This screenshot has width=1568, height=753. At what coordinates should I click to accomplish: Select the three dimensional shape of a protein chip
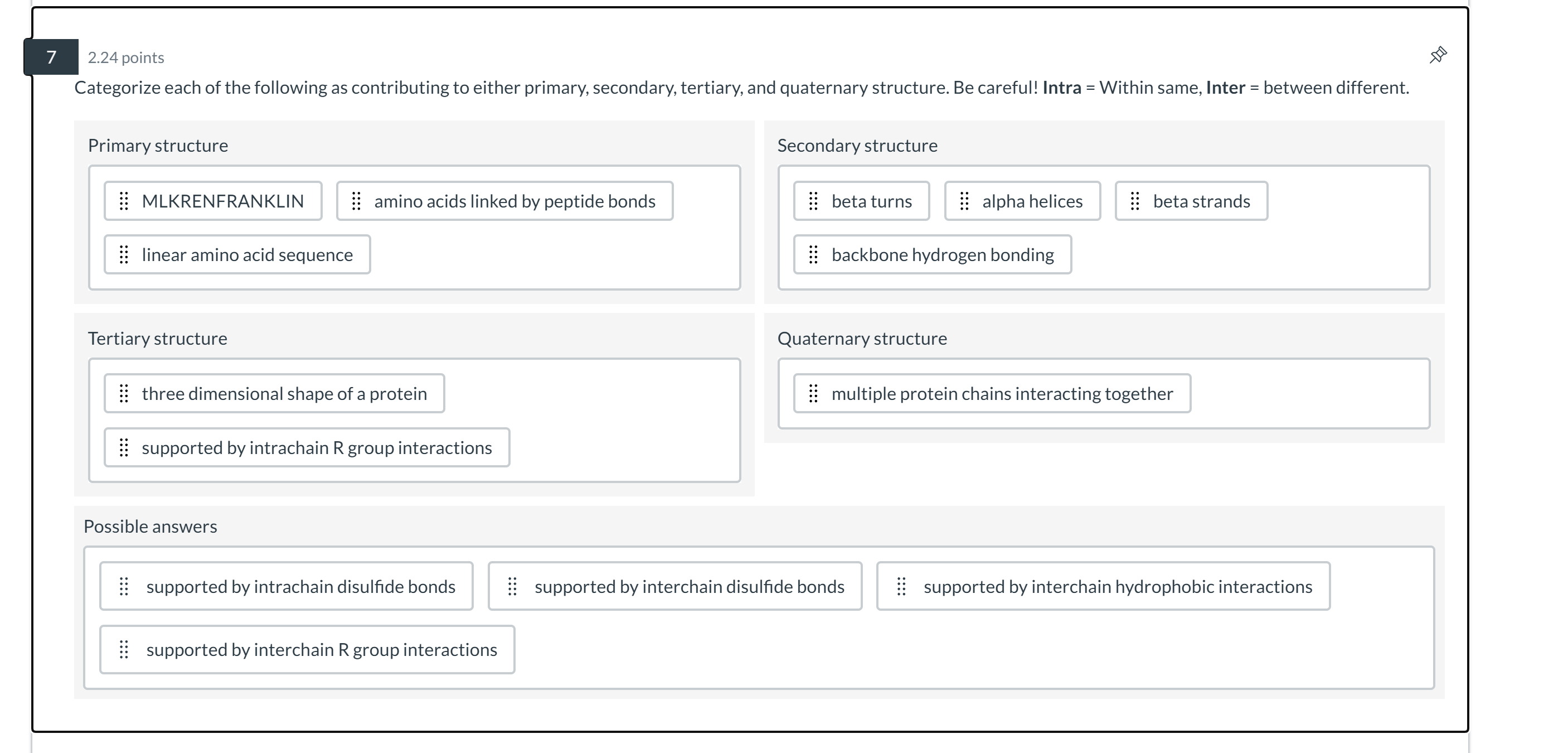coord(274,394)
